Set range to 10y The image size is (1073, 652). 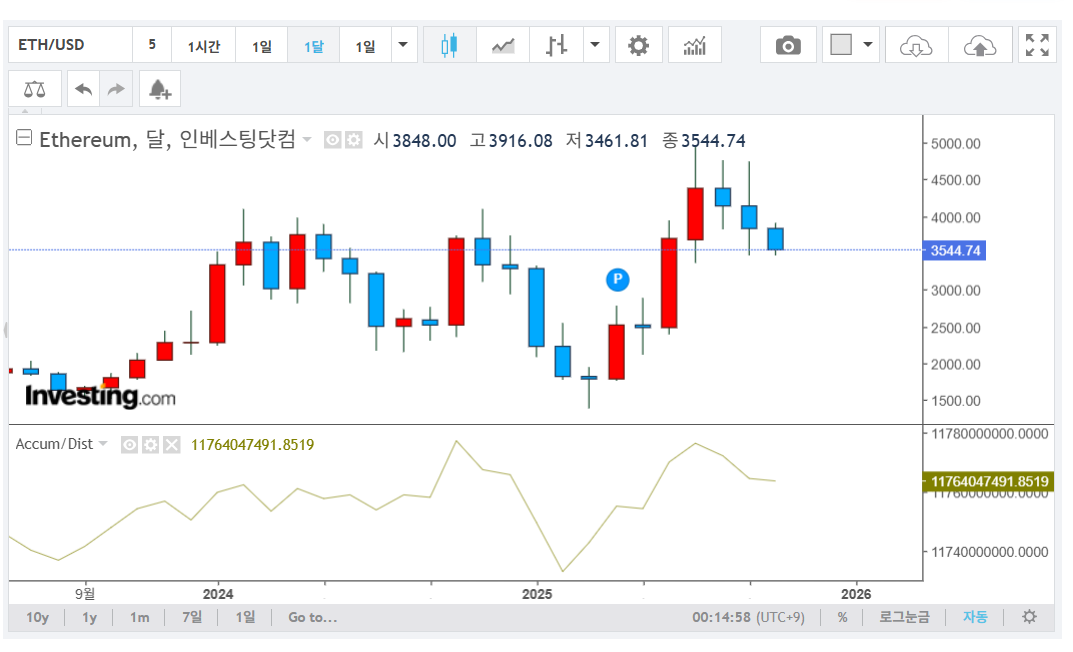click(x=38, y=617)
